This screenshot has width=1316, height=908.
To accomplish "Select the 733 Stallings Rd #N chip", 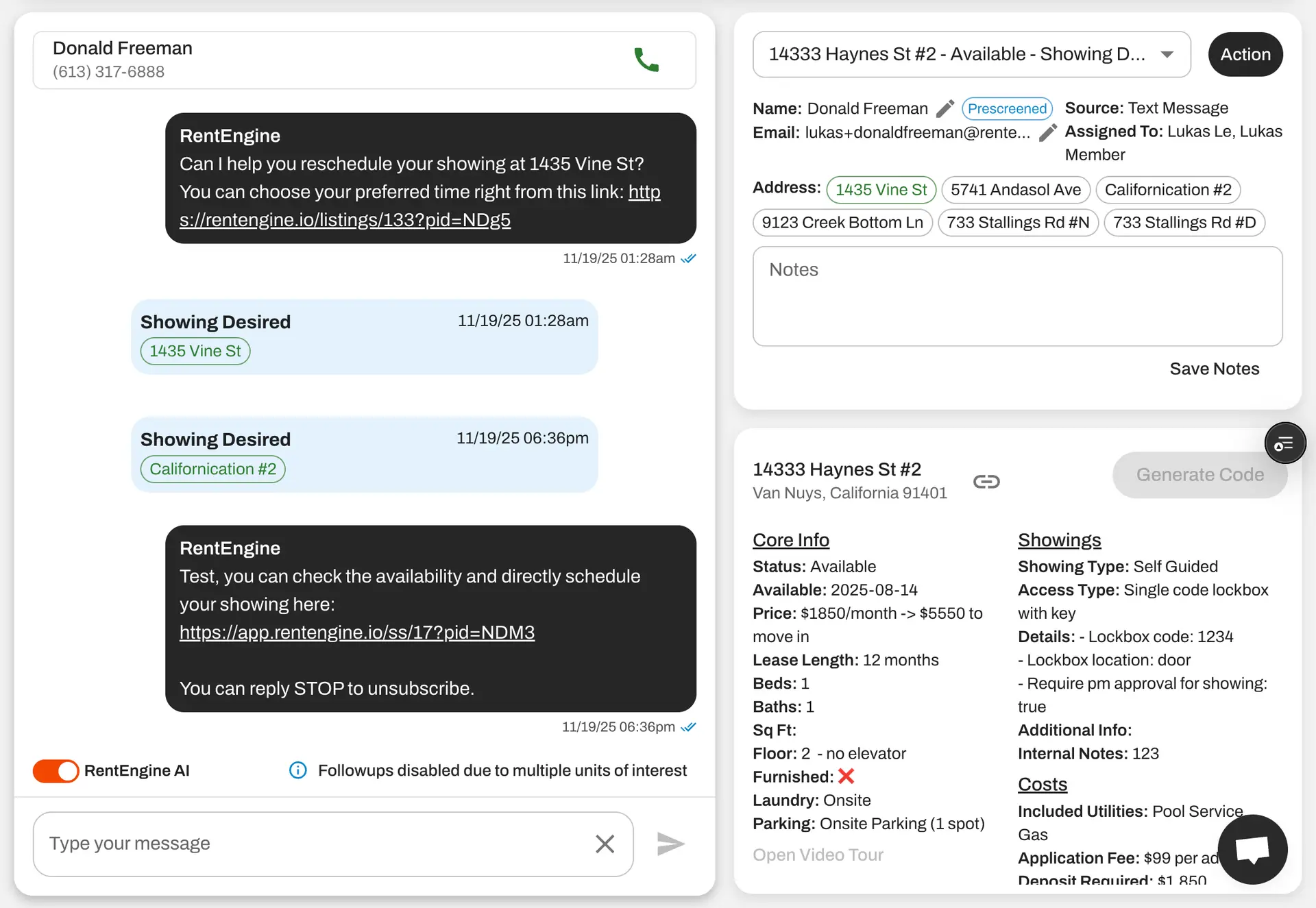I will pos(1019,222).
